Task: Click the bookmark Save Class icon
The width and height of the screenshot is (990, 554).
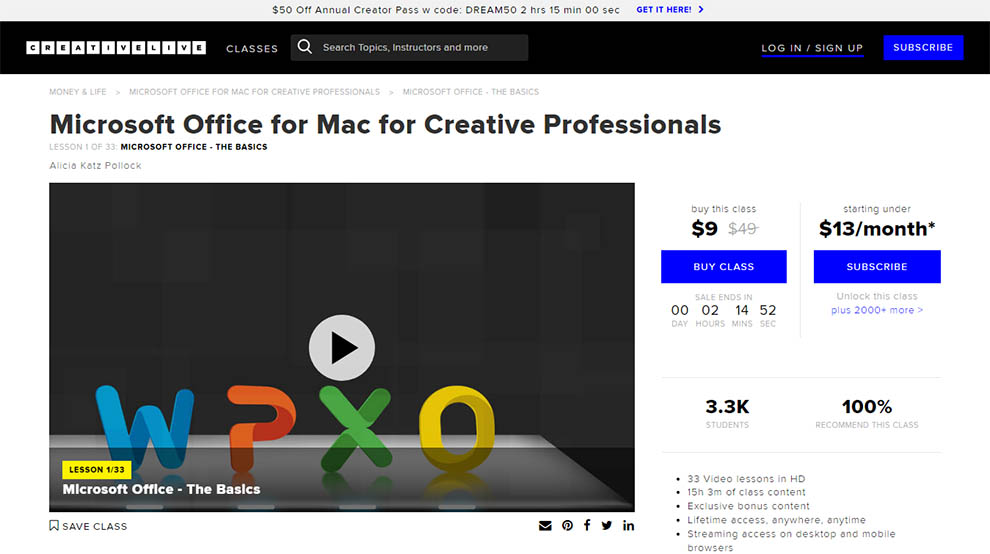Action: tap(54, 526)
